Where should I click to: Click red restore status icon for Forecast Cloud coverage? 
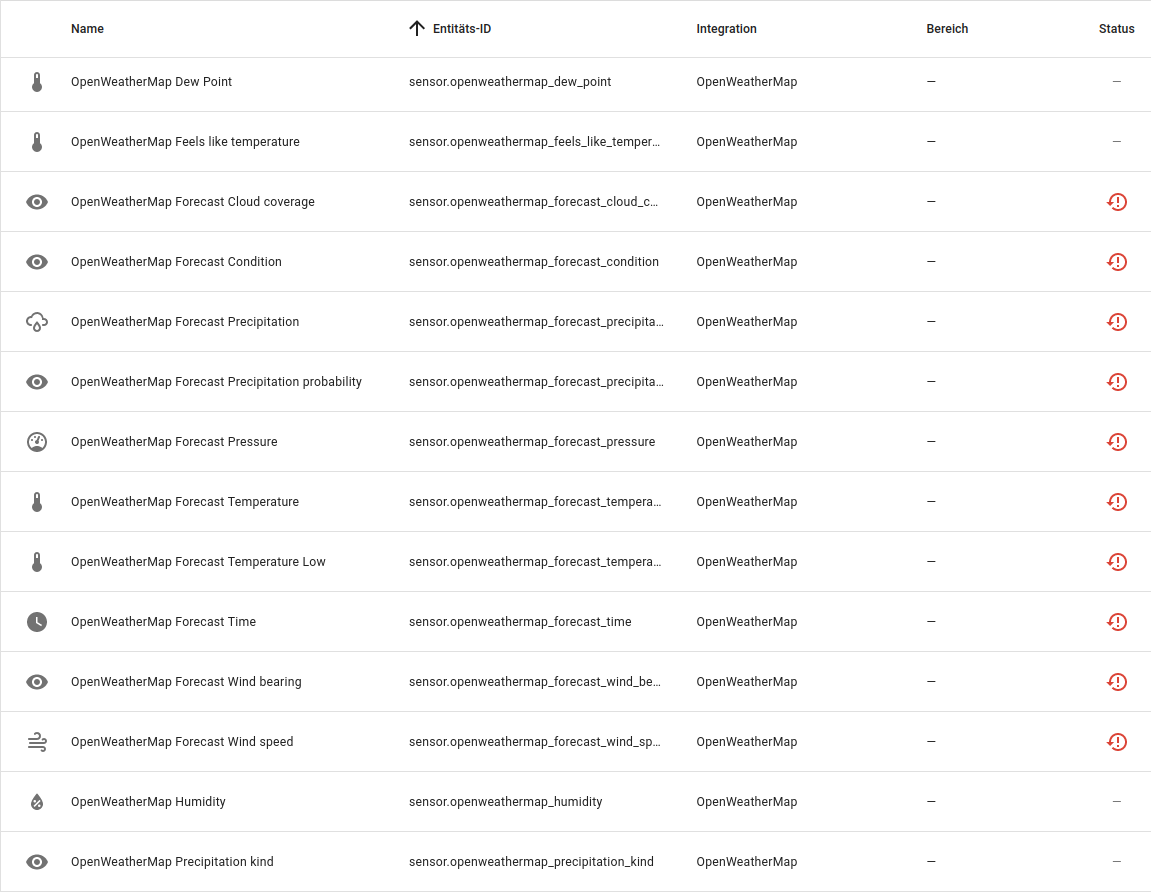pyautogui.click(x=1116, y=202)
